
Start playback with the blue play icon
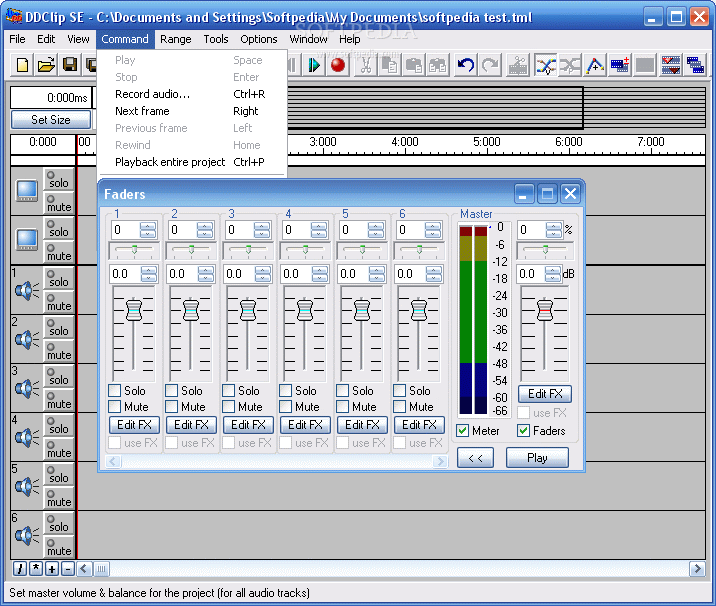(314, 65)
